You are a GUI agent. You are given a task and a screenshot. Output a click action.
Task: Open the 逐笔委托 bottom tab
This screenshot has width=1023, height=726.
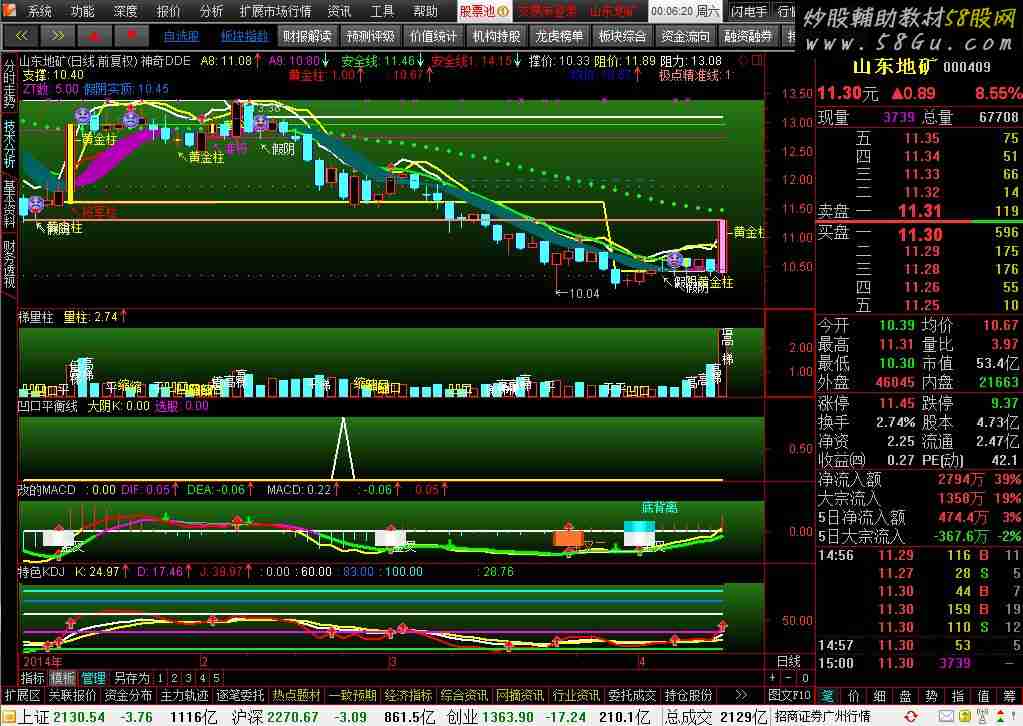[x=241, y=695]
